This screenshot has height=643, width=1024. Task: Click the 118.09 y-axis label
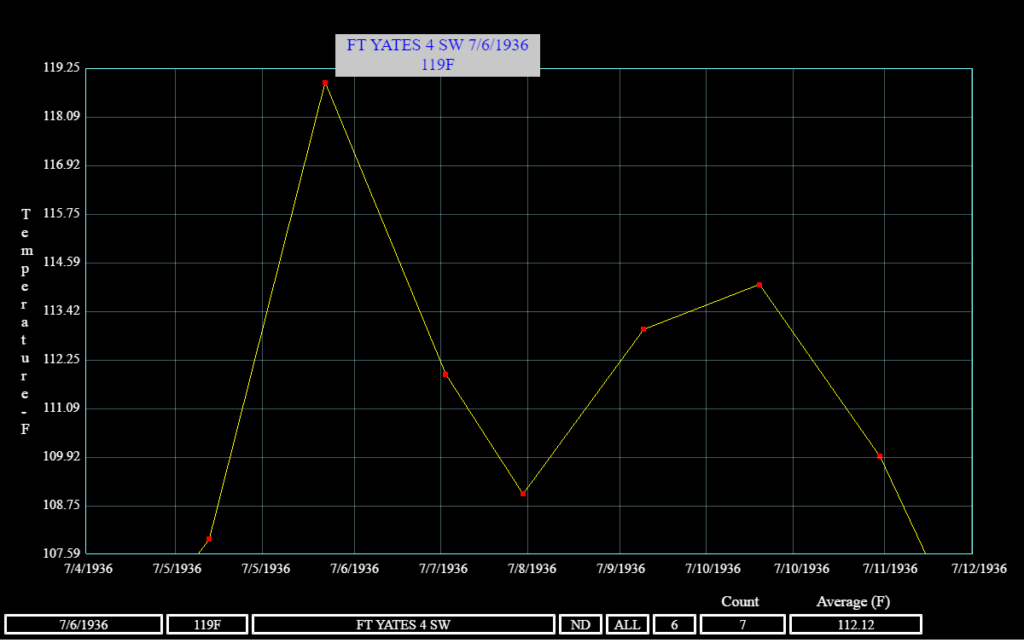pyautogui.click(x=61, y=116)
